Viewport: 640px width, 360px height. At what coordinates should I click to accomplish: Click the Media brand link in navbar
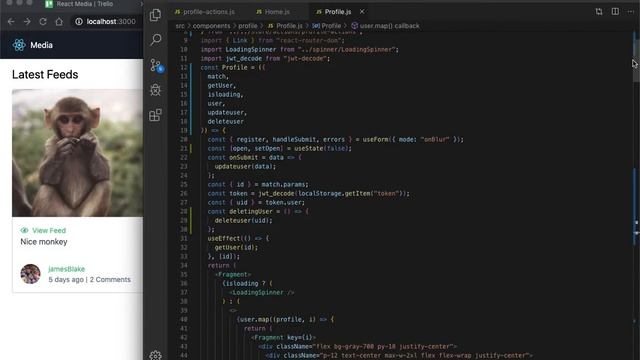point(41,45)
